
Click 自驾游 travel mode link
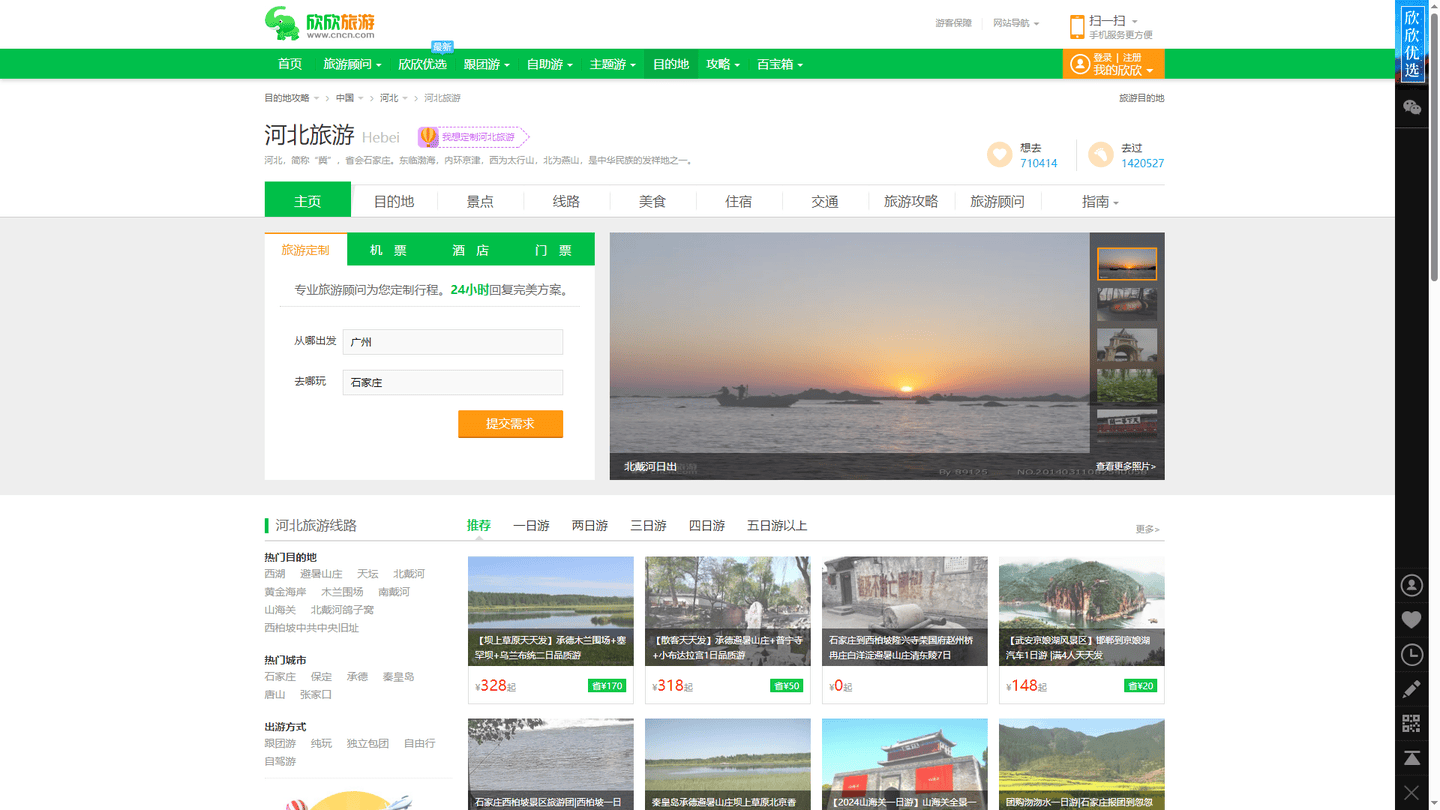pyautogui.click(x=280, y=761)
